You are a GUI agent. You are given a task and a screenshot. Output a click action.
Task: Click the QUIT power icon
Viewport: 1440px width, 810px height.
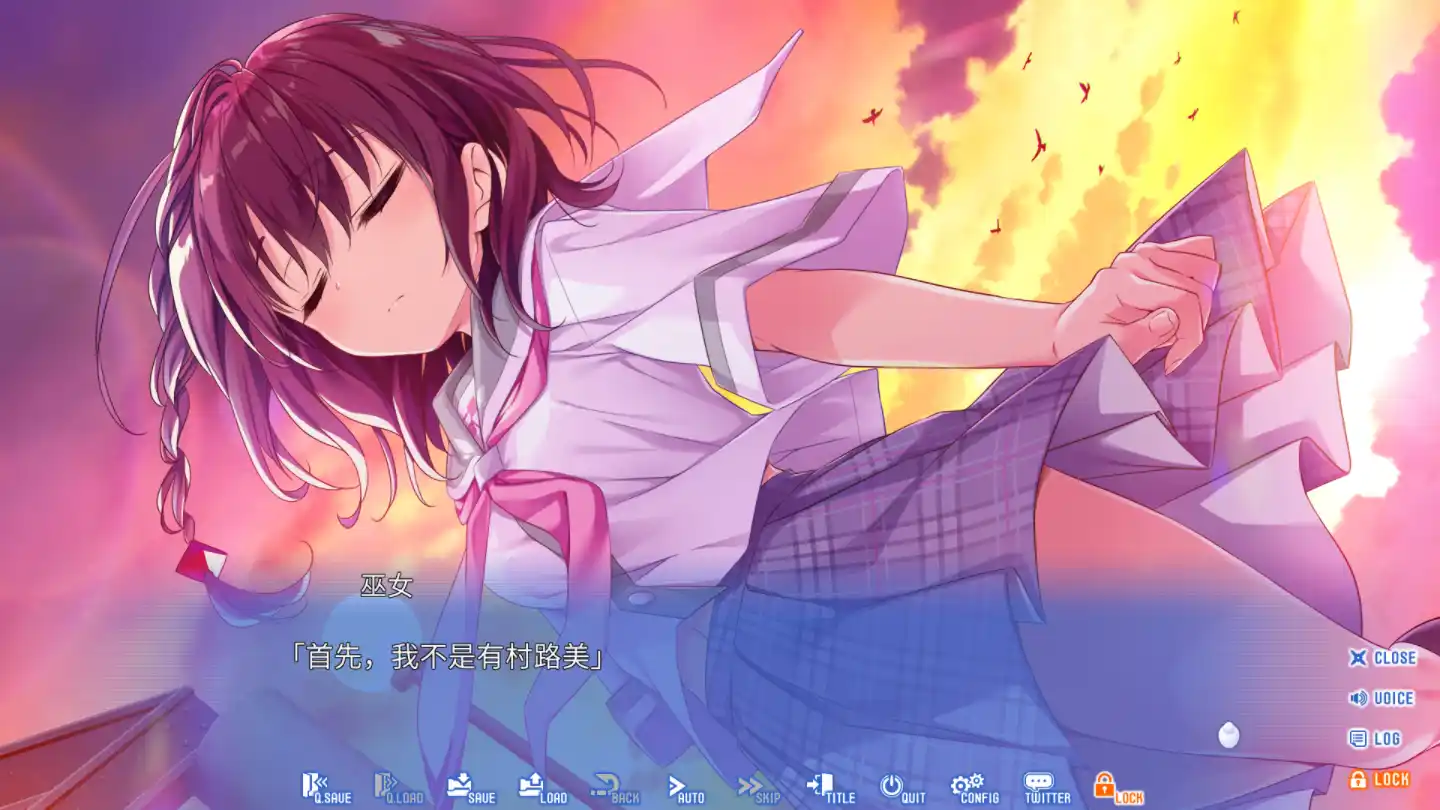click(902, 788)
